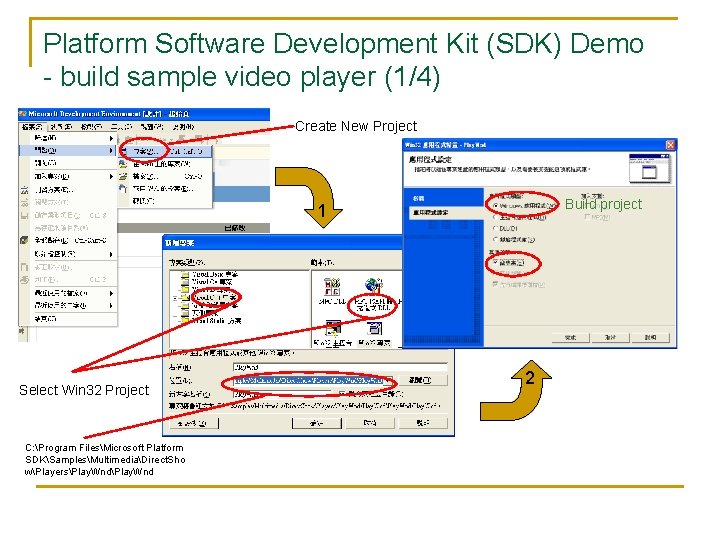Close the Win32 application wizard with its red X

pos(670,145)
